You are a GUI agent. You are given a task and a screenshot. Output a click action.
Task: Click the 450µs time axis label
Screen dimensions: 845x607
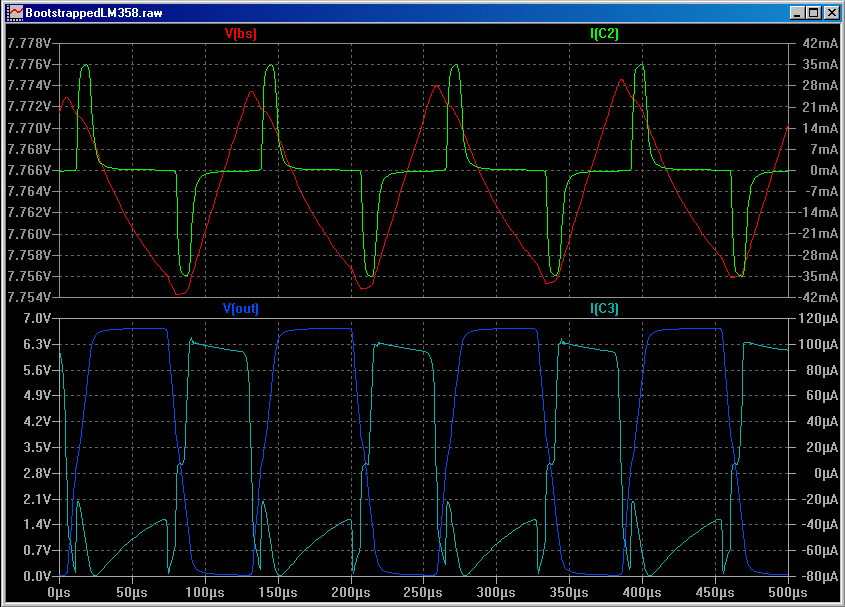[715, 592]
